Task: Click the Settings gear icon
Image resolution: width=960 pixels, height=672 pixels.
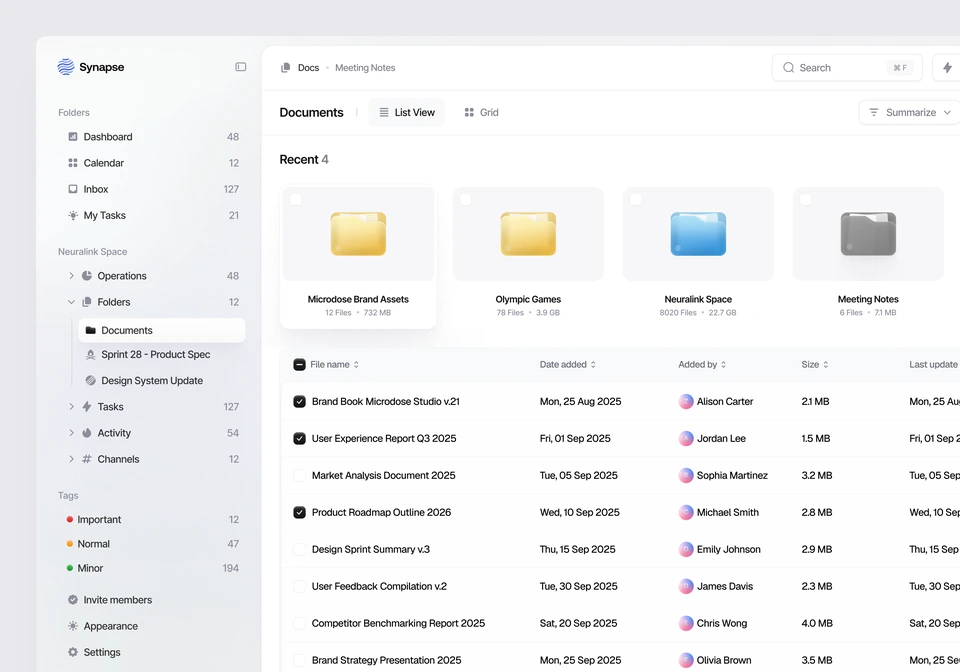Action: (73, 652)
